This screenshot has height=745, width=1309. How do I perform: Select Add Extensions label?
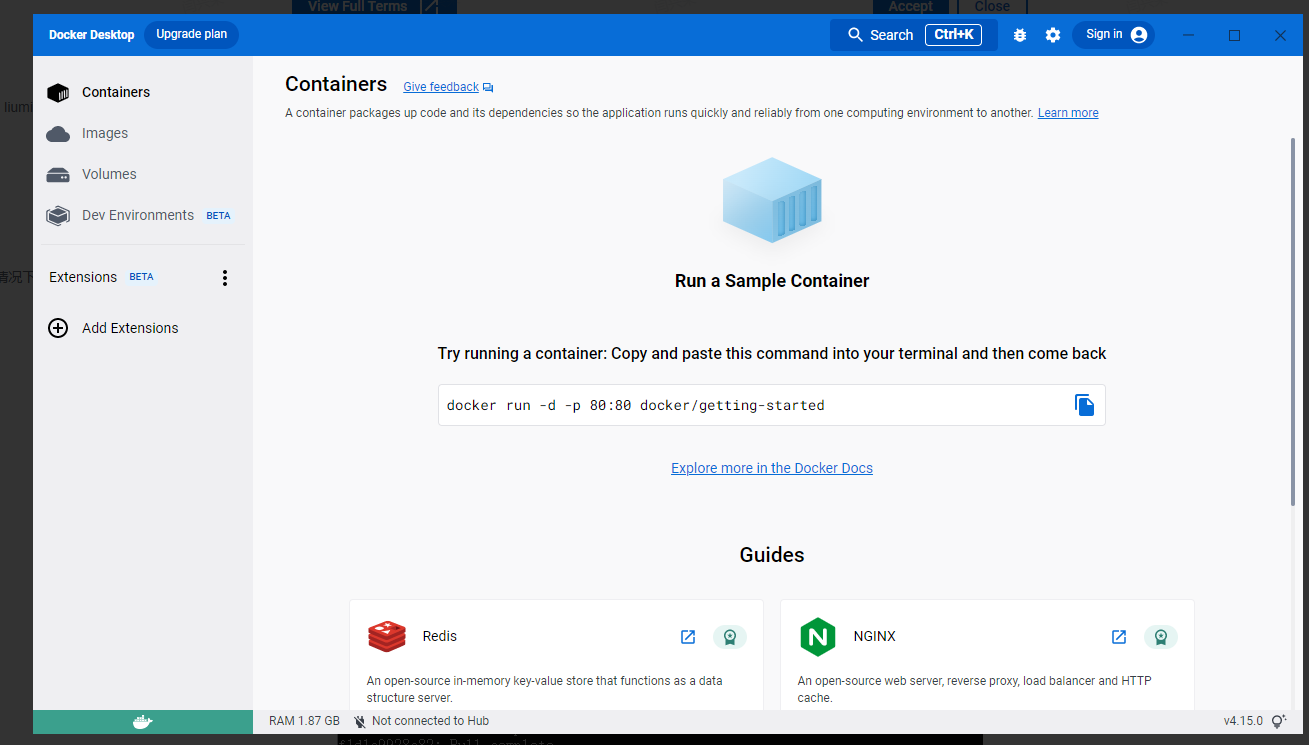pyautogui.click(x=130, y=328)
